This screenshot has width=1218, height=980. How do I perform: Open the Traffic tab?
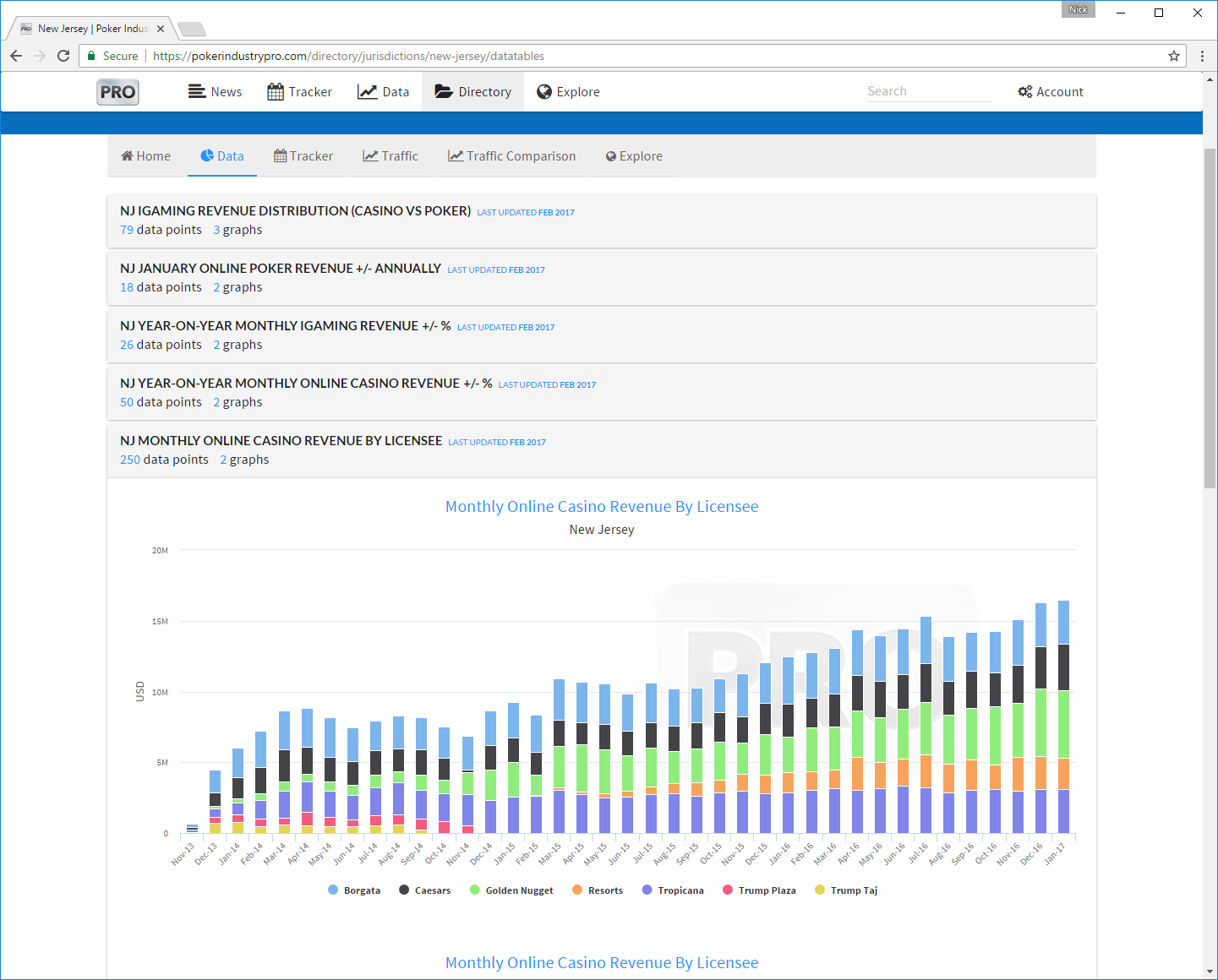point(391,156)
